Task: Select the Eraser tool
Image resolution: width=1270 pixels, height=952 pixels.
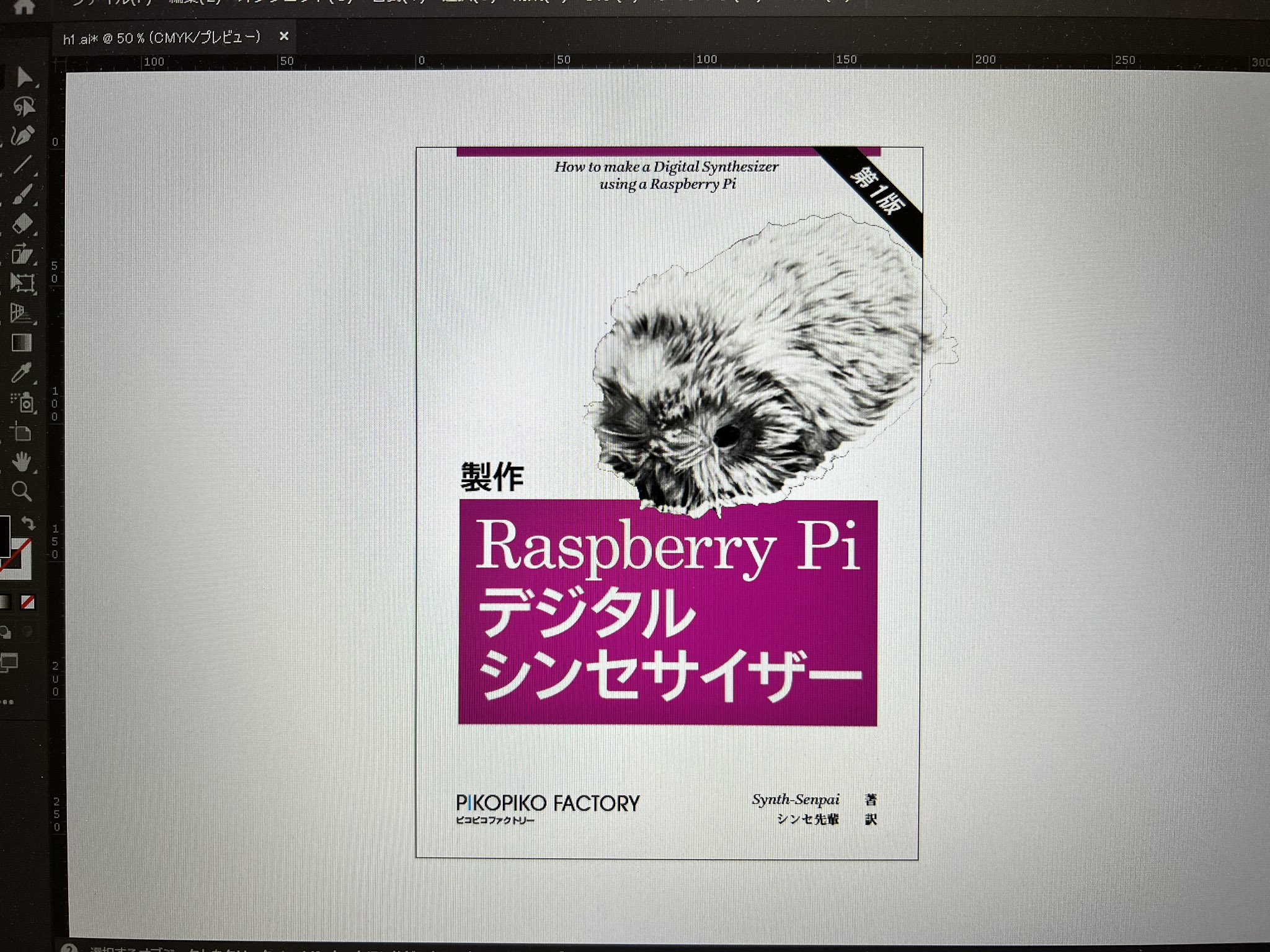Action: [22, 223]
